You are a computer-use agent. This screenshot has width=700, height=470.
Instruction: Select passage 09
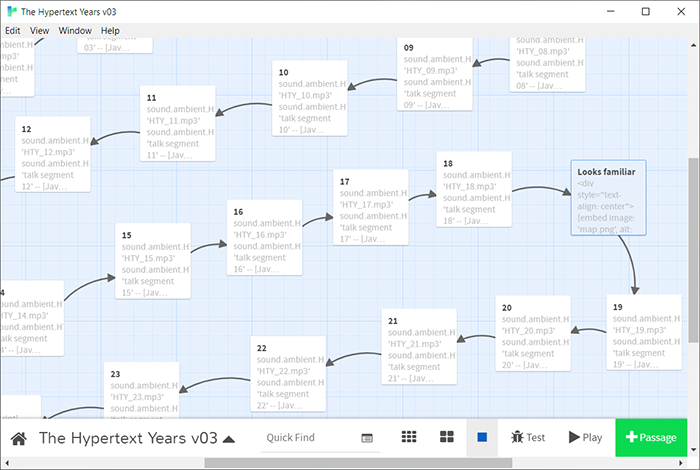(x=434, y=75)
